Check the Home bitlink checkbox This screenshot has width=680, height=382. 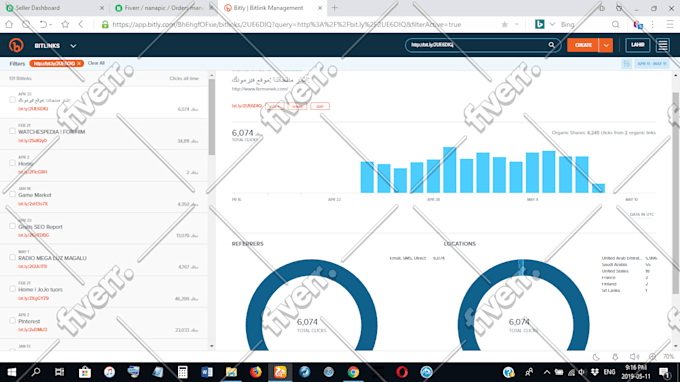(x=12, y=163)
